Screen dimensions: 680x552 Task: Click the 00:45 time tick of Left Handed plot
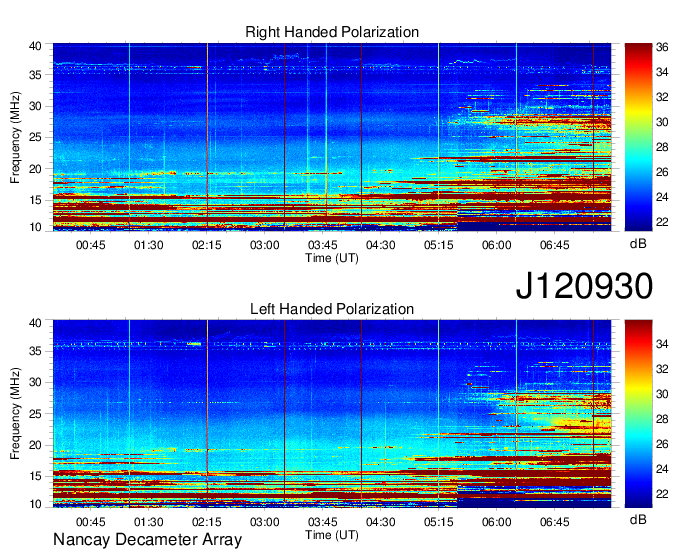pos(91,522)
